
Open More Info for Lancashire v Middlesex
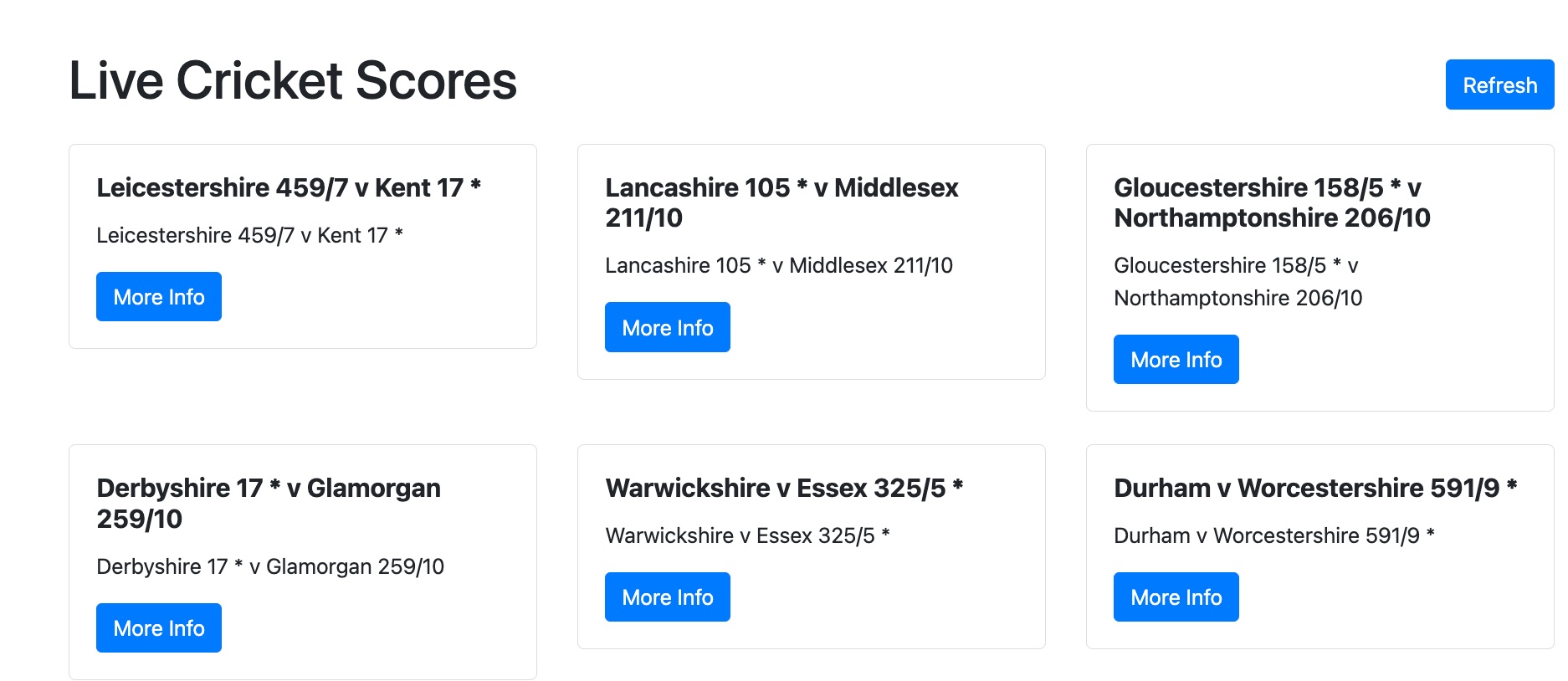(668, 327)
